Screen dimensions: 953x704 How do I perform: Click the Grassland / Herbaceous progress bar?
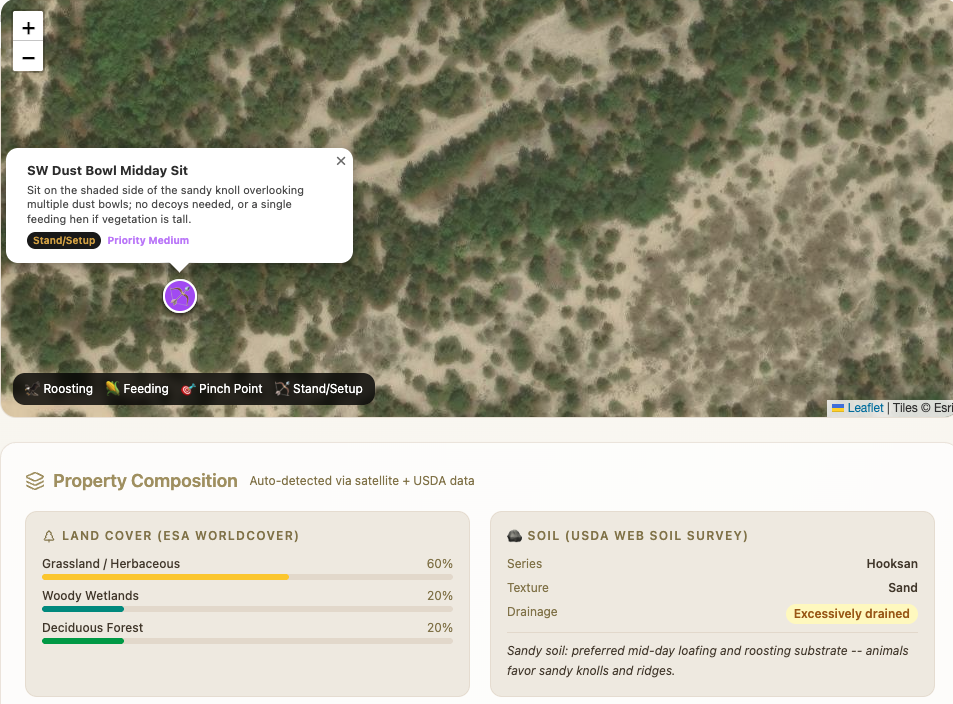coord(247,577)
